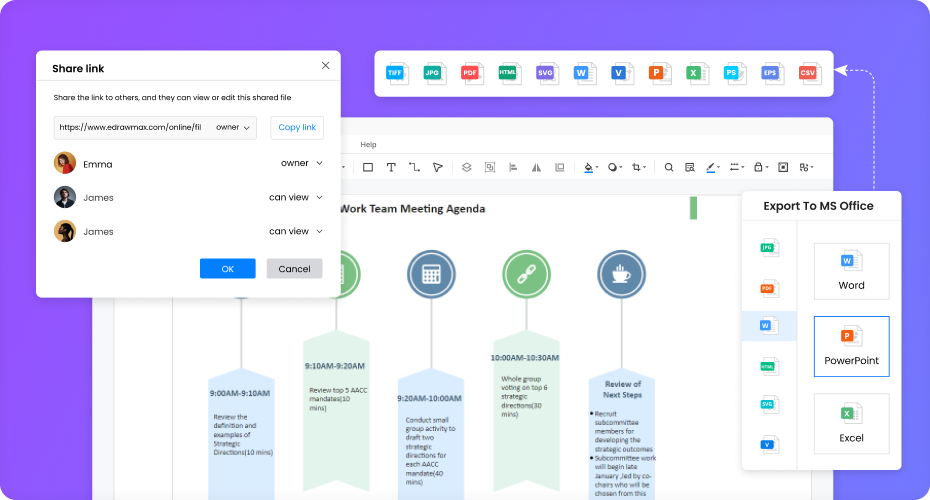The image size is (930, 500).
Task: Select the Text tool in toolbar
Action: pos(391,167)
